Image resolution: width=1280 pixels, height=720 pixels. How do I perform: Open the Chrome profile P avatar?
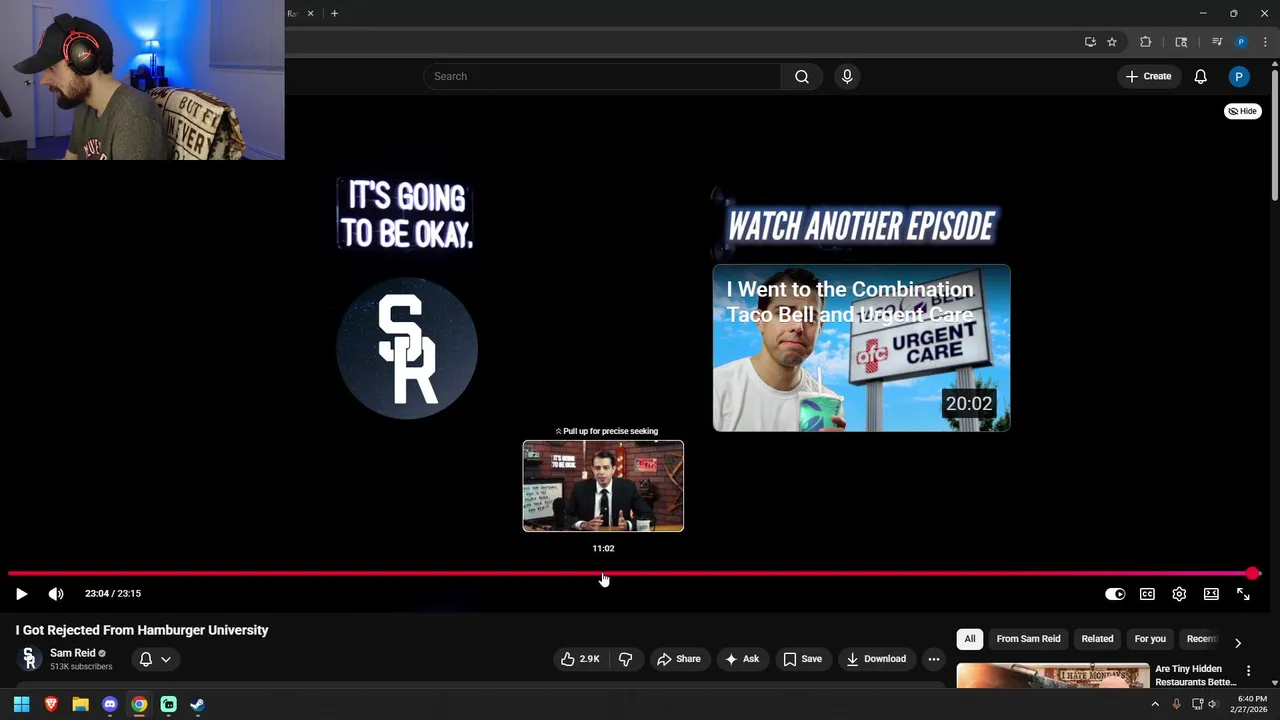[1241, 42]
